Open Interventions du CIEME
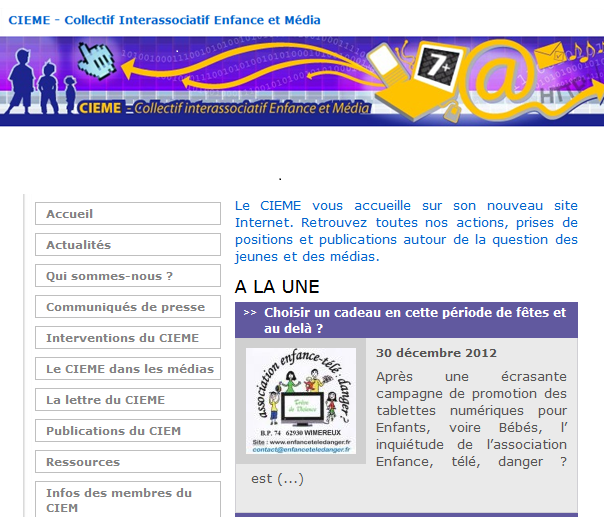Image resolution: width=612 pixels, height=522 pixels. [x=127, y=338]
